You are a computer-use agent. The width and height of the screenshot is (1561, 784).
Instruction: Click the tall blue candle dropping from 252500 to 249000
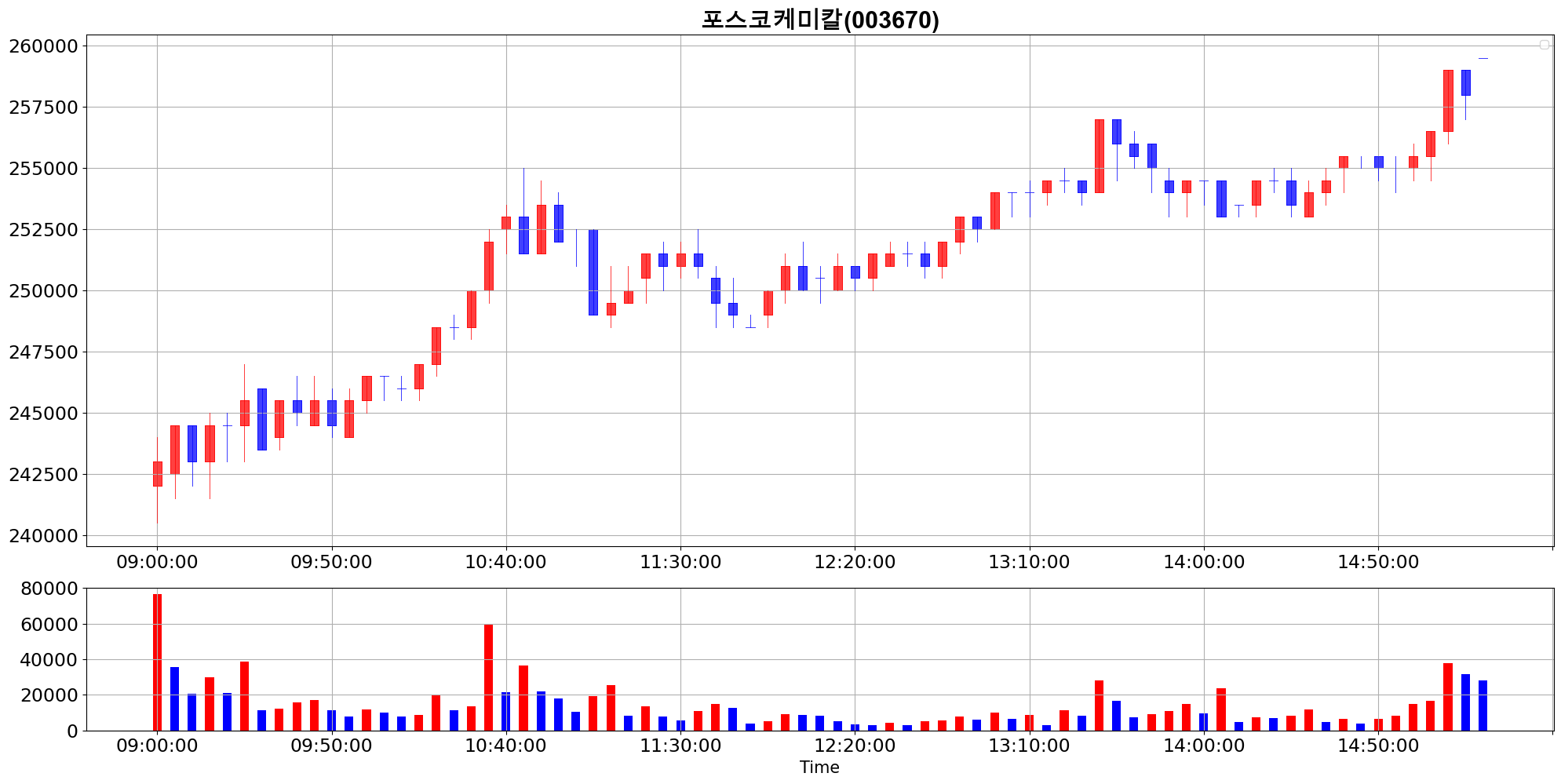click(593, 272)
